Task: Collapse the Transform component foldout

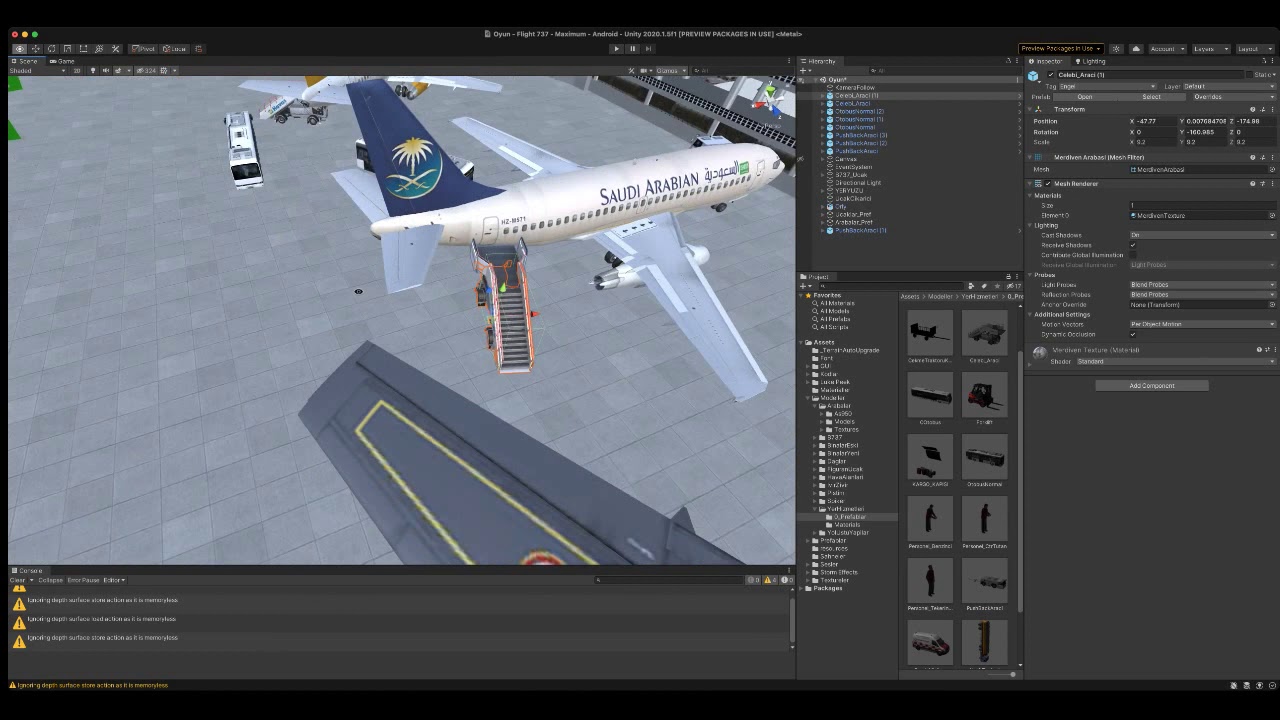Action: (1032, 109)
